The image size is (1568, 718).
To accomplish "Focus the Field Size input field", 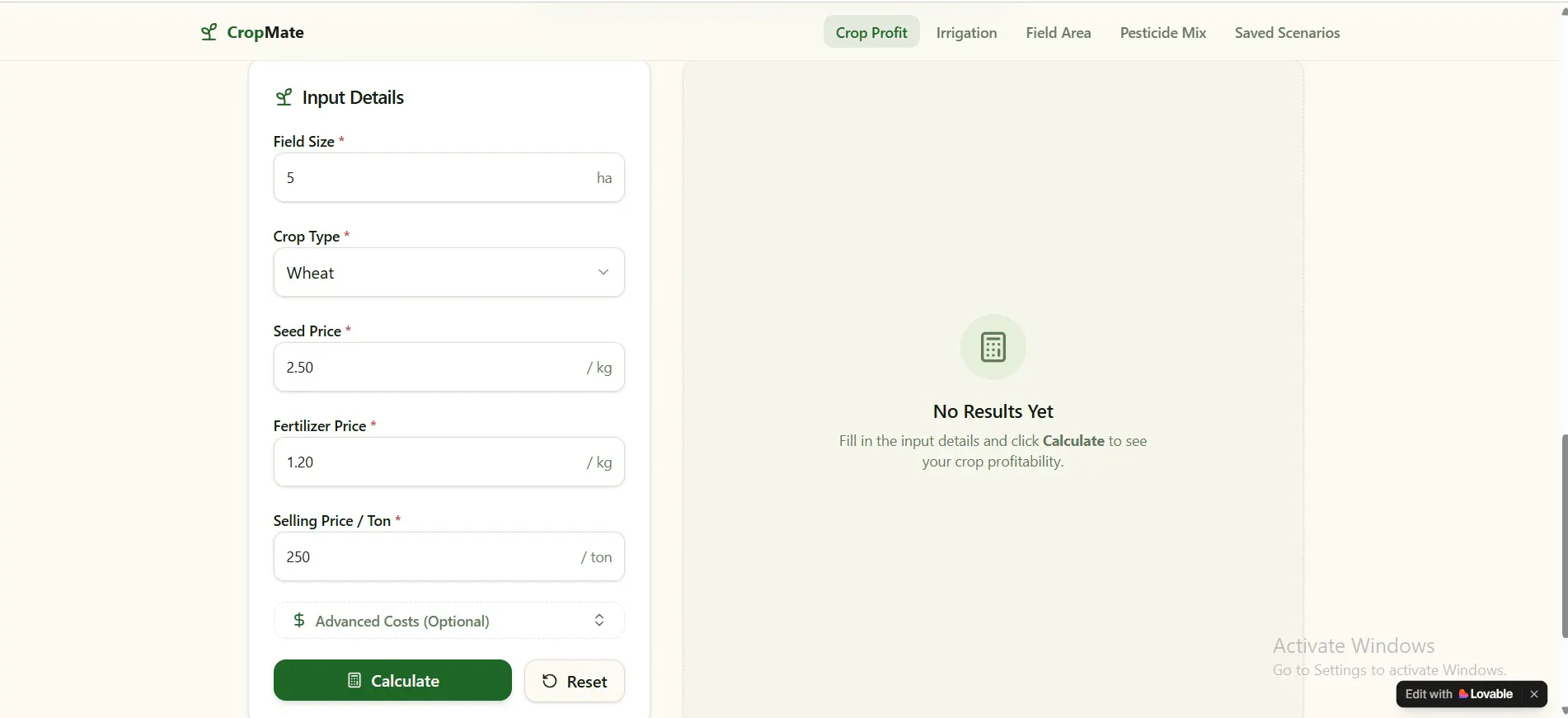I will click(x=448, y=177).
